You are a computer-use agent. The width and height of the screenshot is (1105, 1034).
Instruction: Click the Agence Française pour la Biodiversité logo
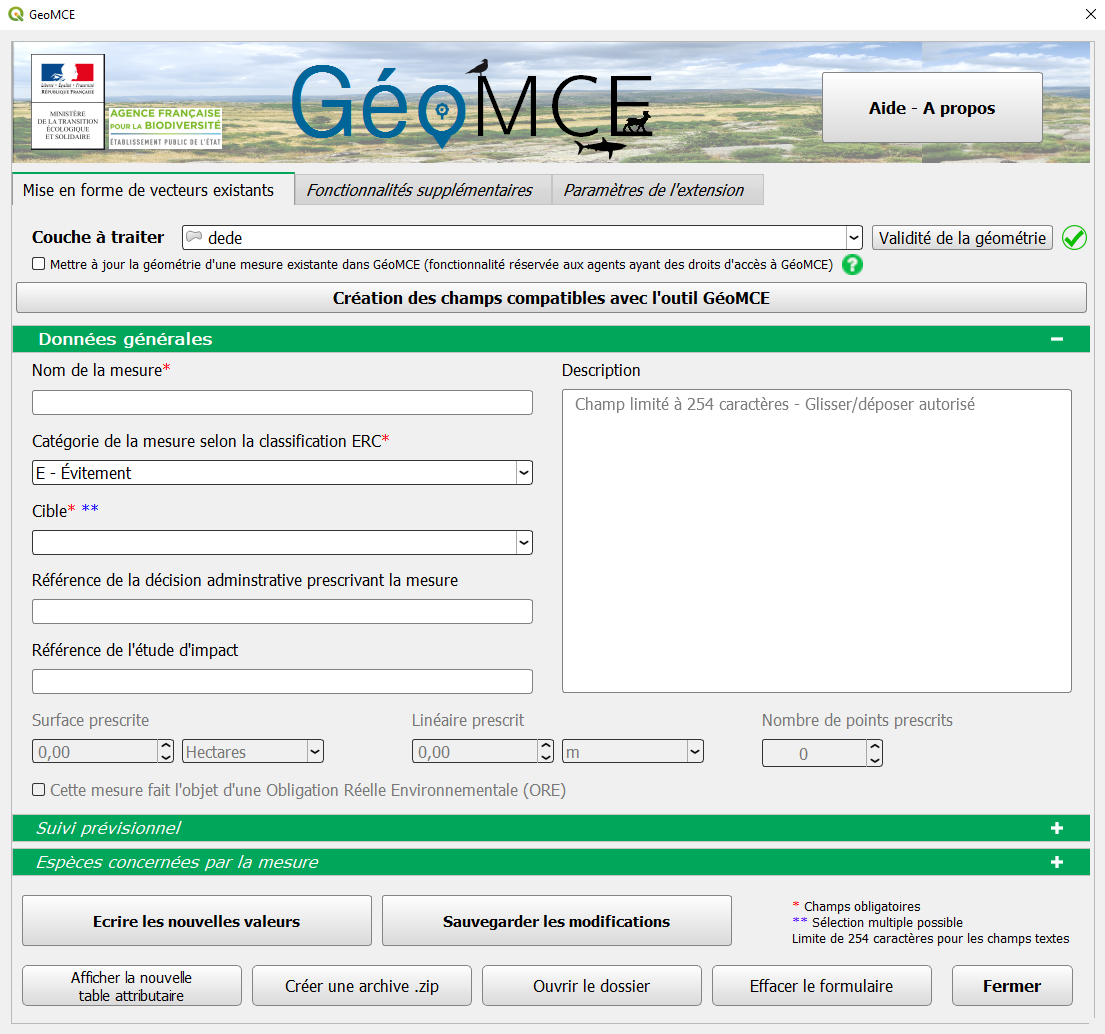[x=166, y=128]
